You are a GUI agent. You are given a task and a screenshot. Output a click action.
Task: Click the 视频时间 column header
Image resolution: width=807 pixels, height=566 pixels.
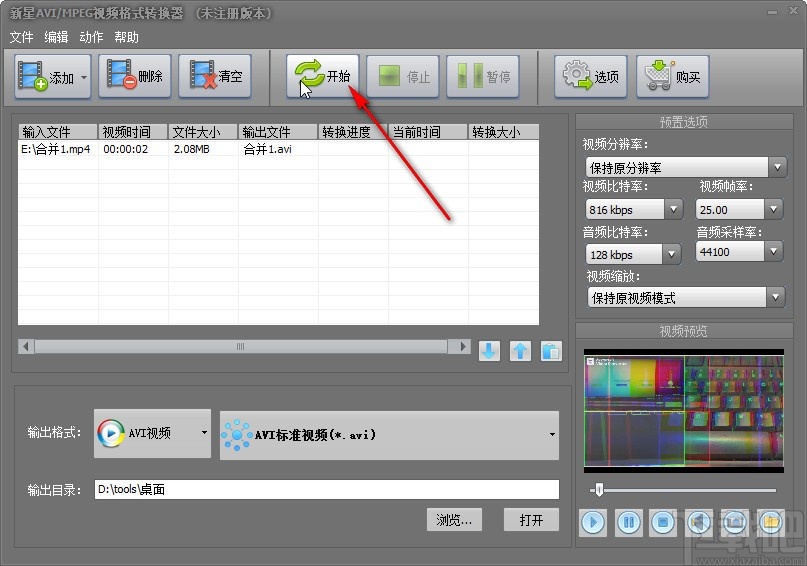pyautogui.click(x=133, y=132)
